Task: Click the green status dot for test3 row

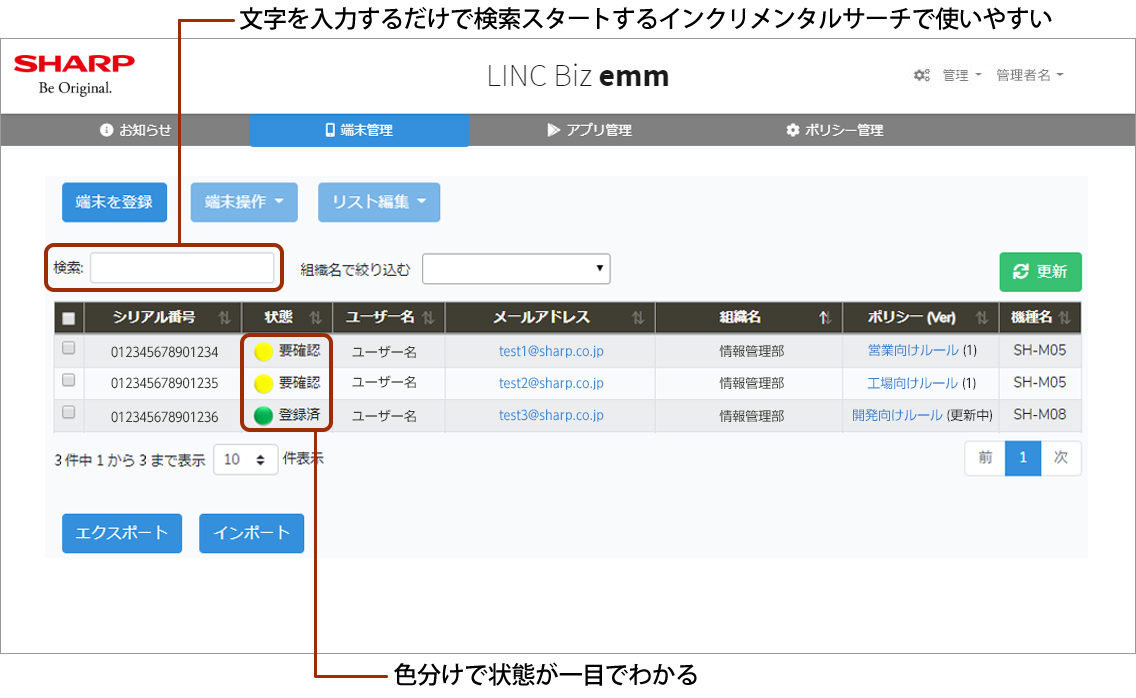Action: [264, 415]
